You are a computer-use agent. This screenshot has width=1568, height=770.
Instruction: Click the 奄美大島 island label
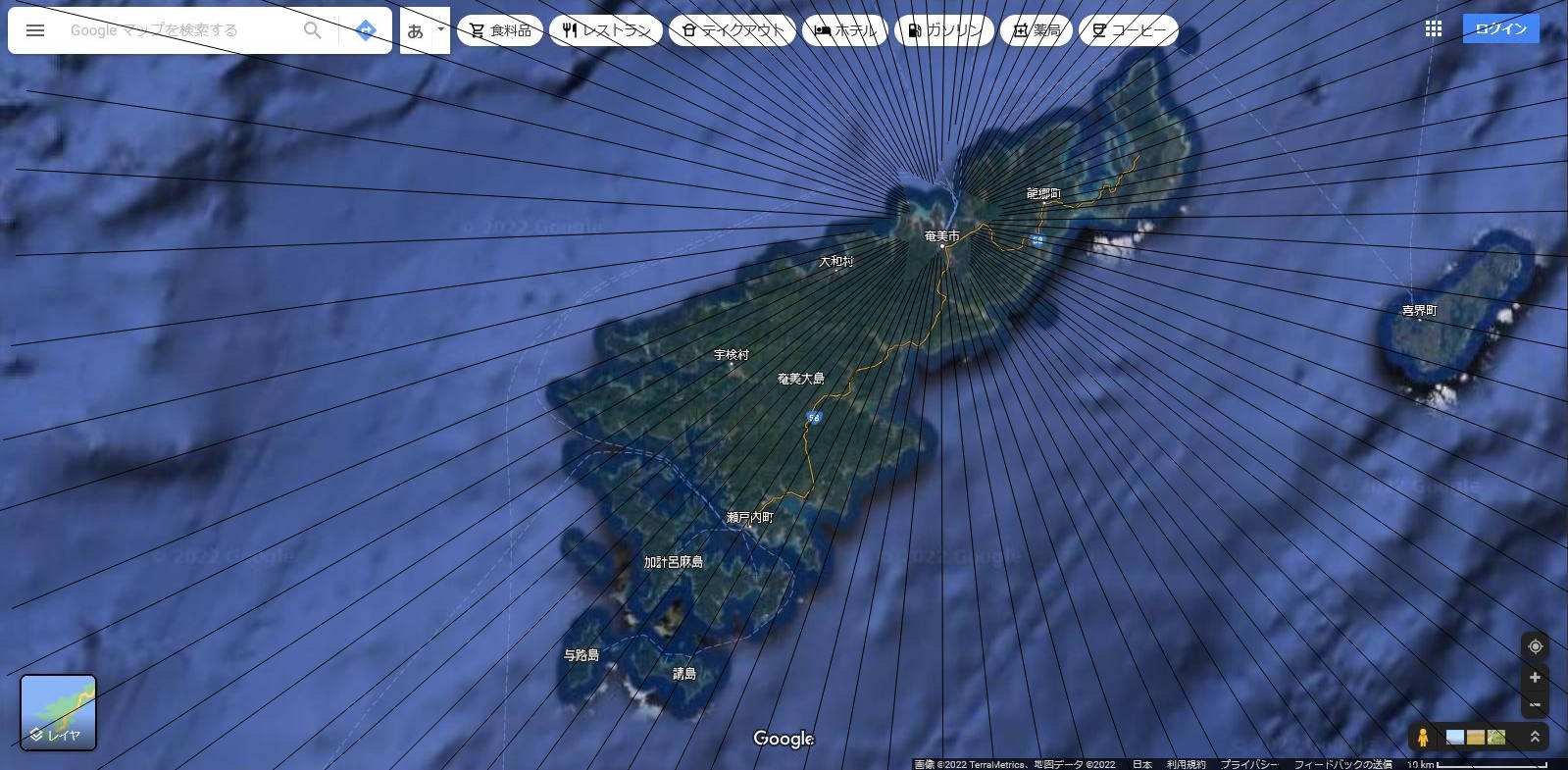click(x=801, y=379)
